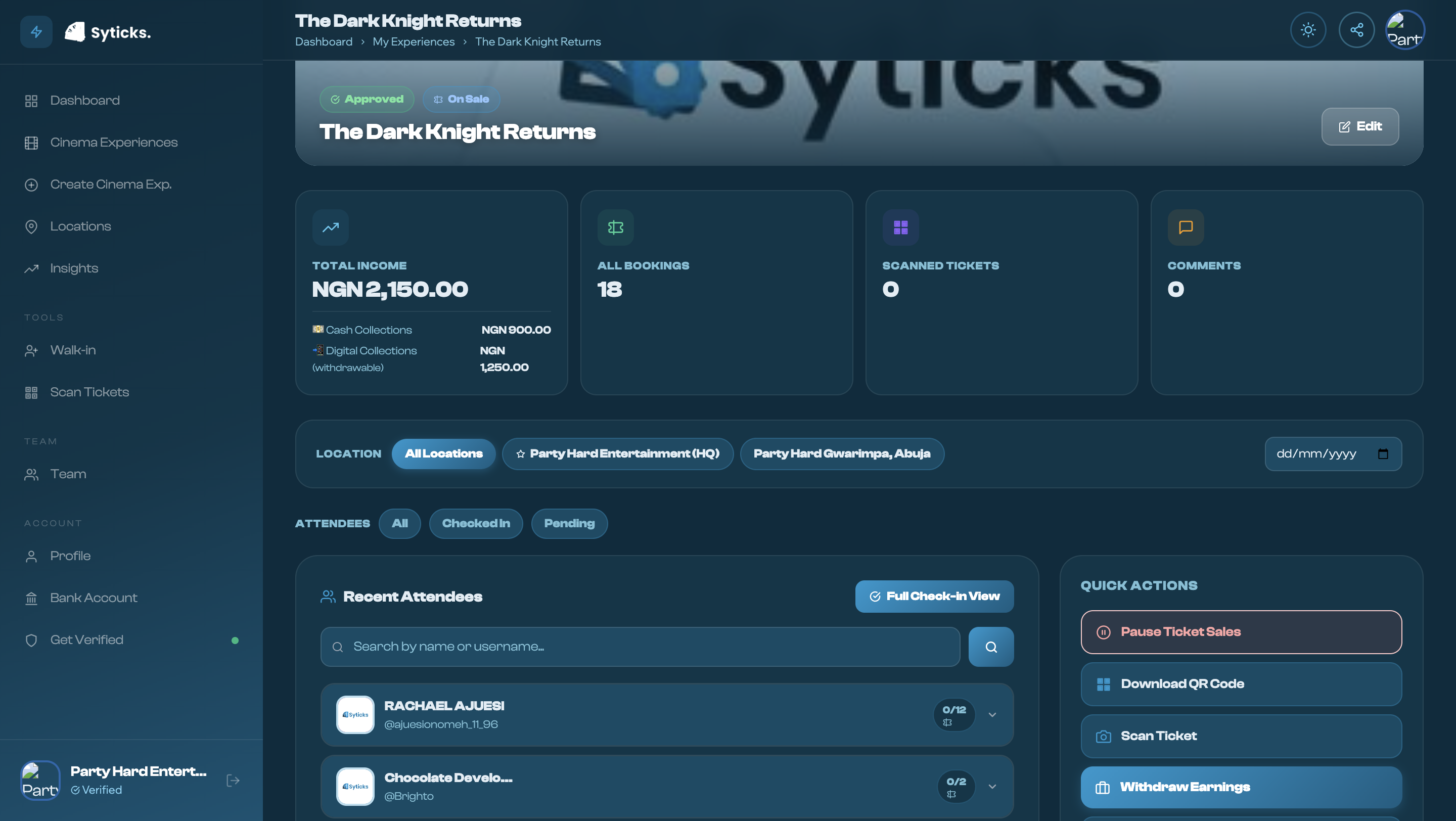This screenshot has height=821, width=1456.
Task: Click the Edit button on the banner
Action: 1360,126
